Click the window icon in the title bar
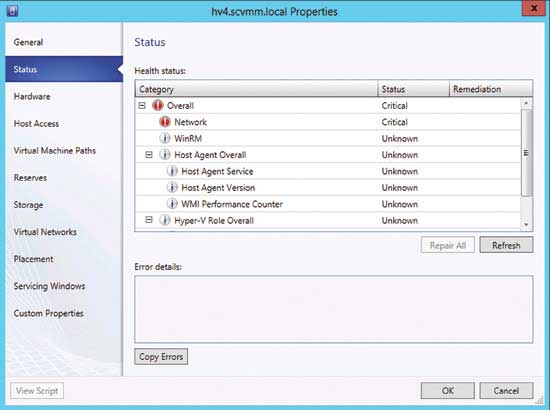The width and height of the screenshot is (550, 410). 12,11
